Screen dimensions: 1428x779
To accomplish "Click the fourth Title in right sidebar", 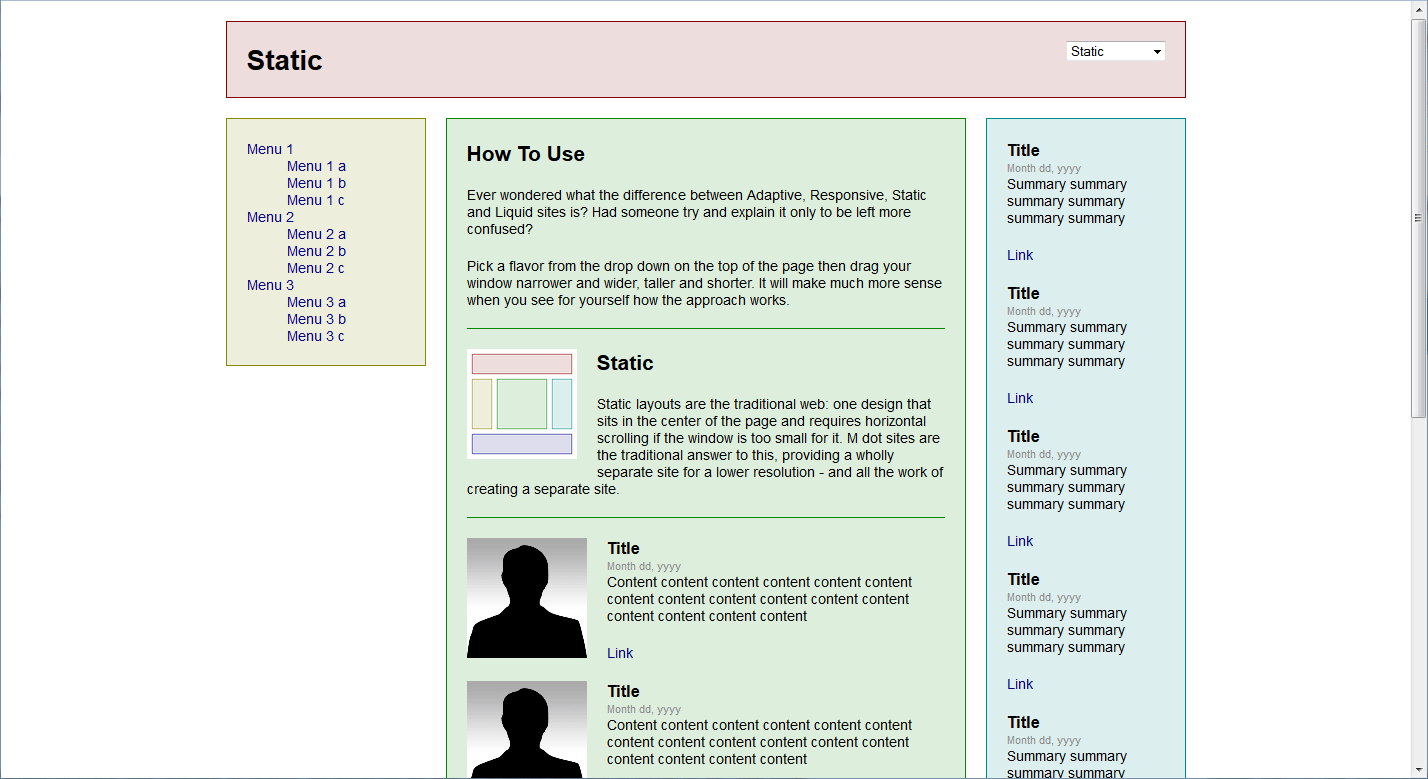I will [x=1023, y=579].
